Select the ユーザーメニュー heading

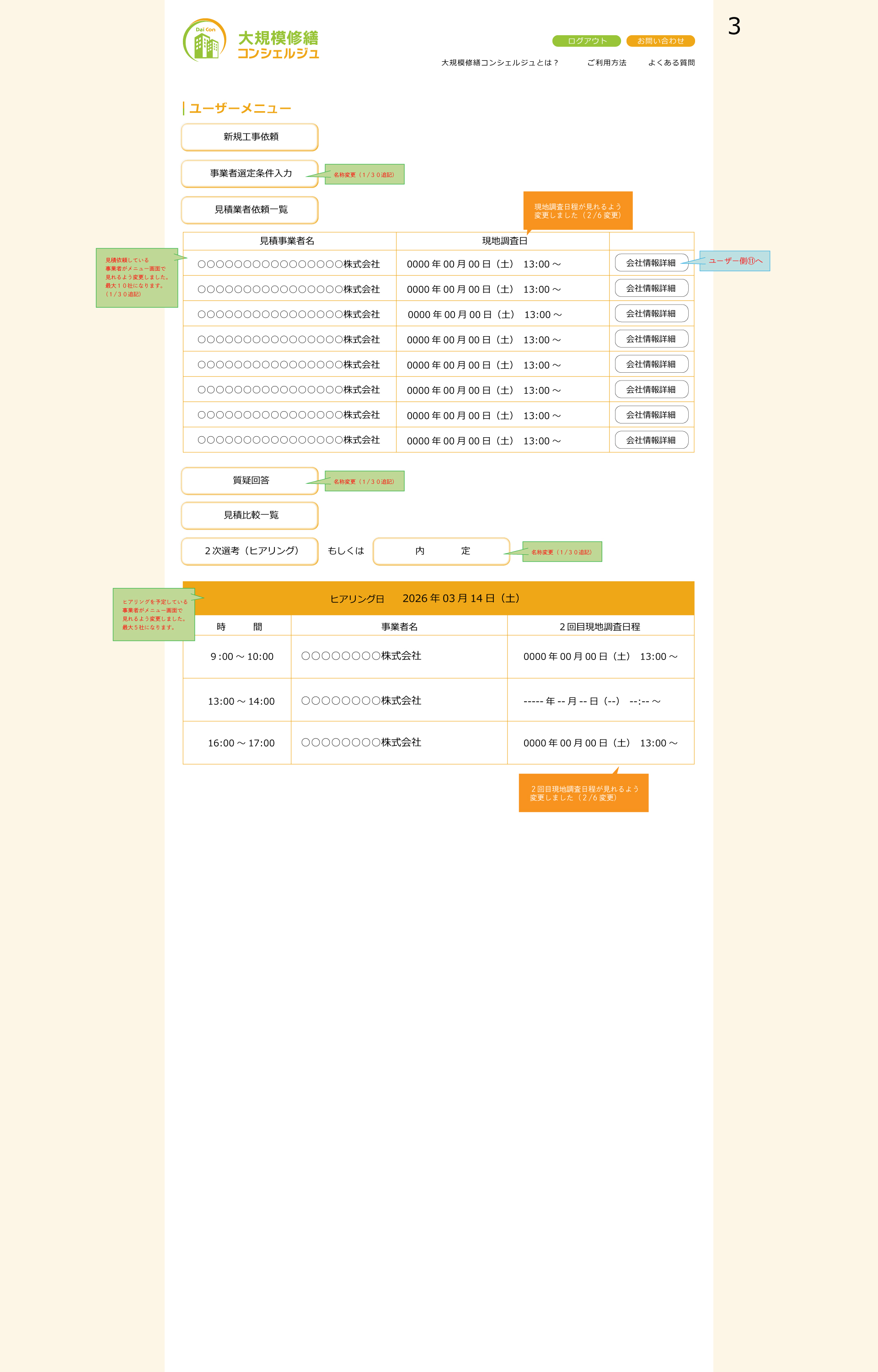240,108
